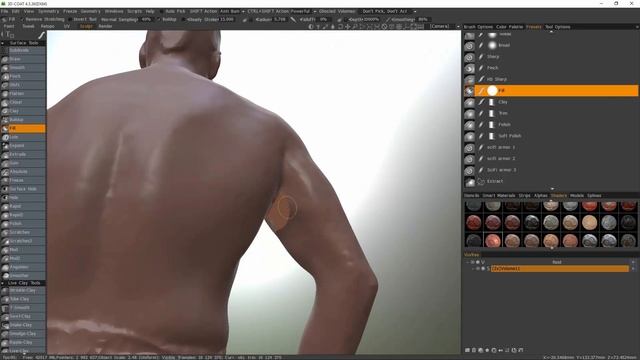
Task: Click the Steady Stroke value field
Action: tap(227, 19)
